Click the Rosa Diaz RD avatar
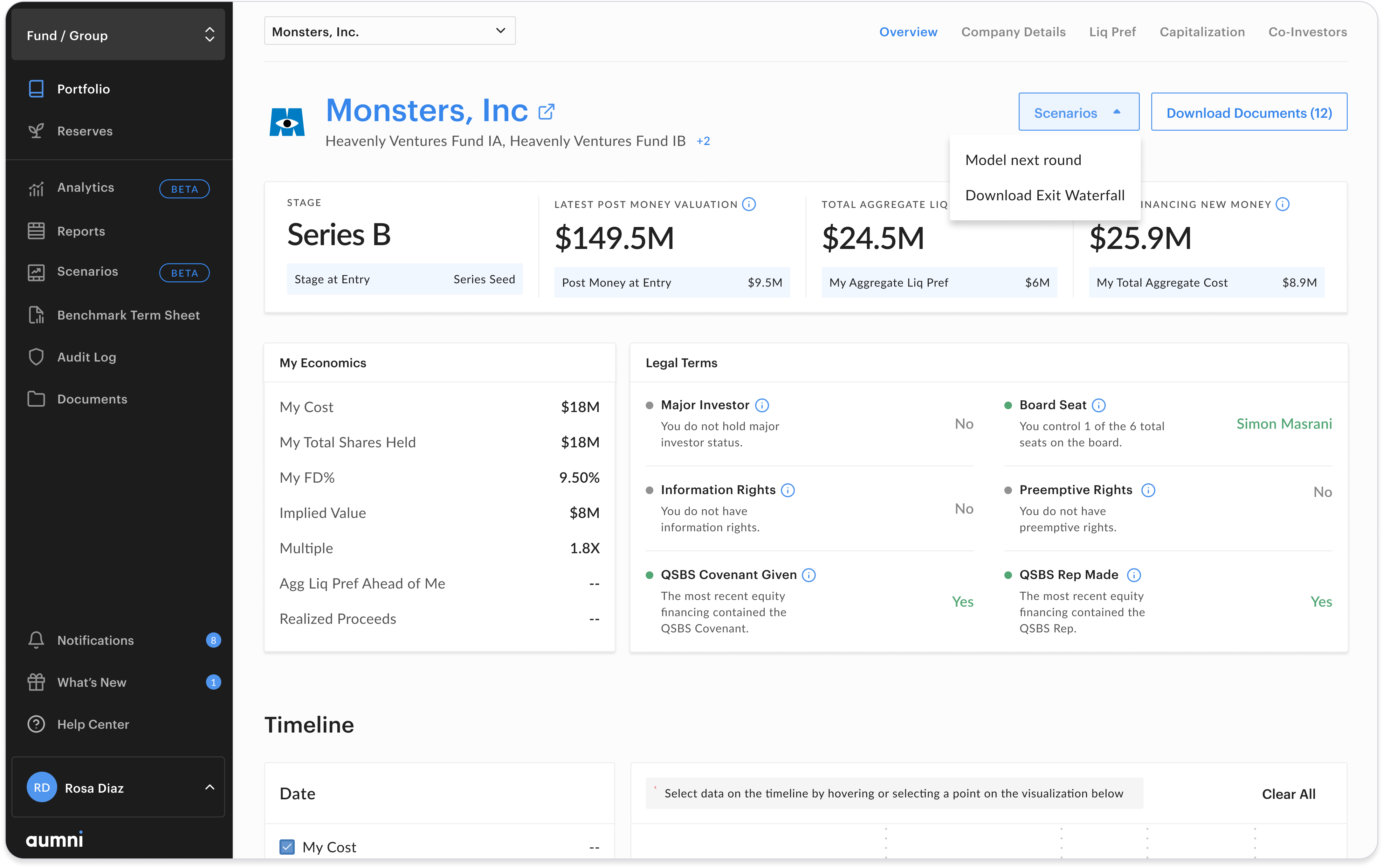1383x868 pixels. 42,788
